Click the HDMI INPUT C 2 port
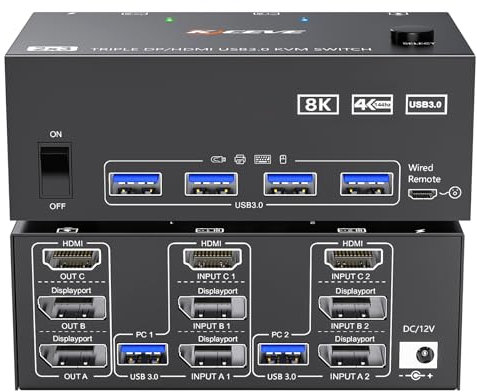 click(353, 259)
